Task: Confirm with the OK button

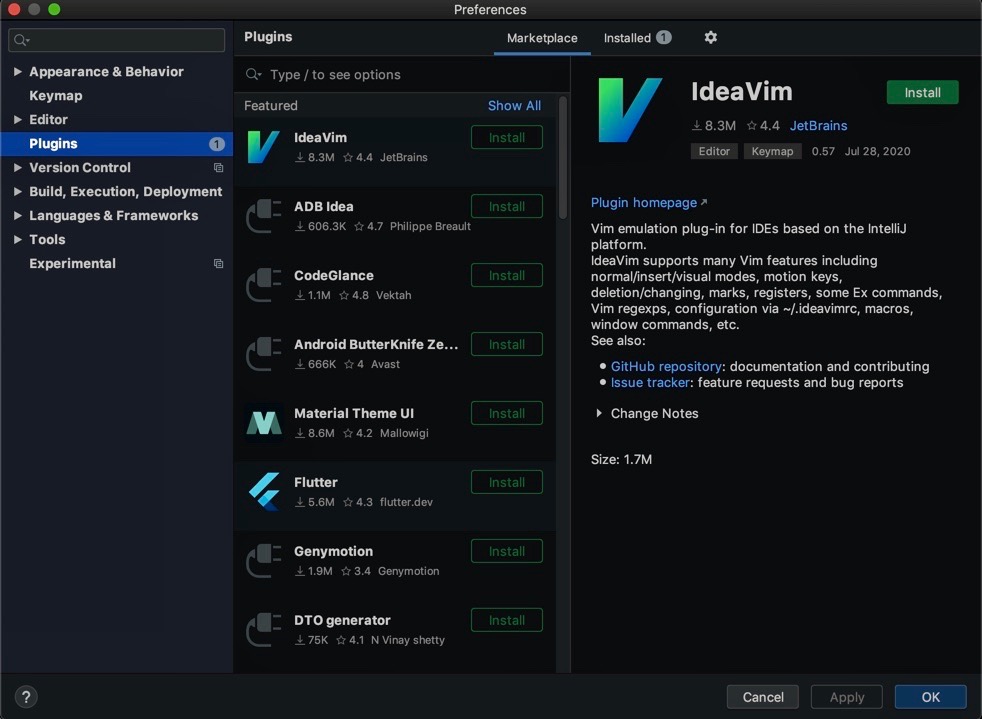Action: (931, 697)
